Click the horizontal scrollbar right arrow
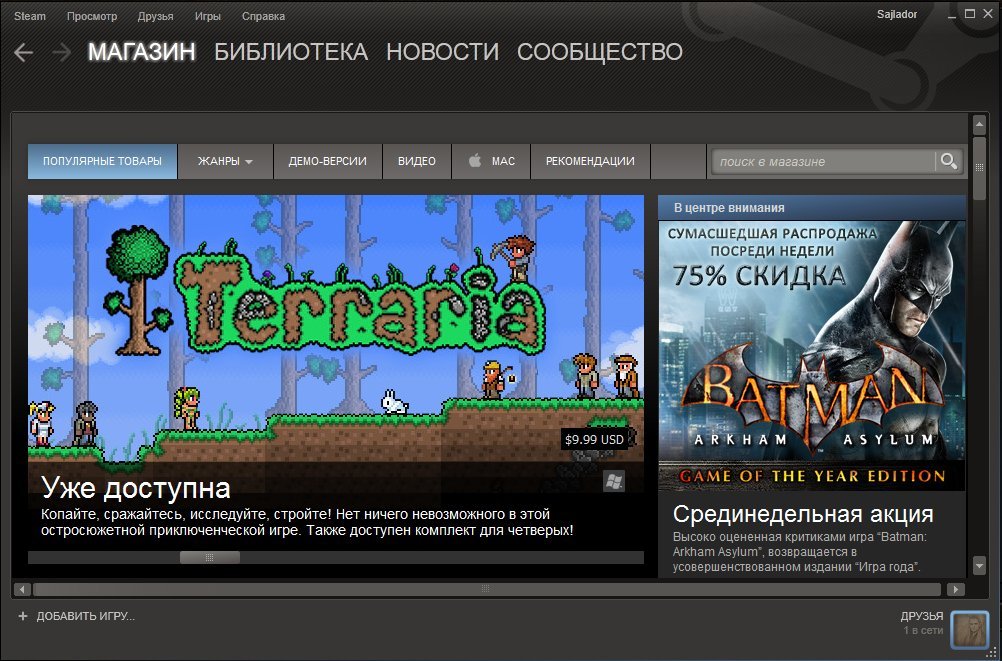The width and height of the screenshot is (1002, 661). pyautogui.click(x=955, y=589)
